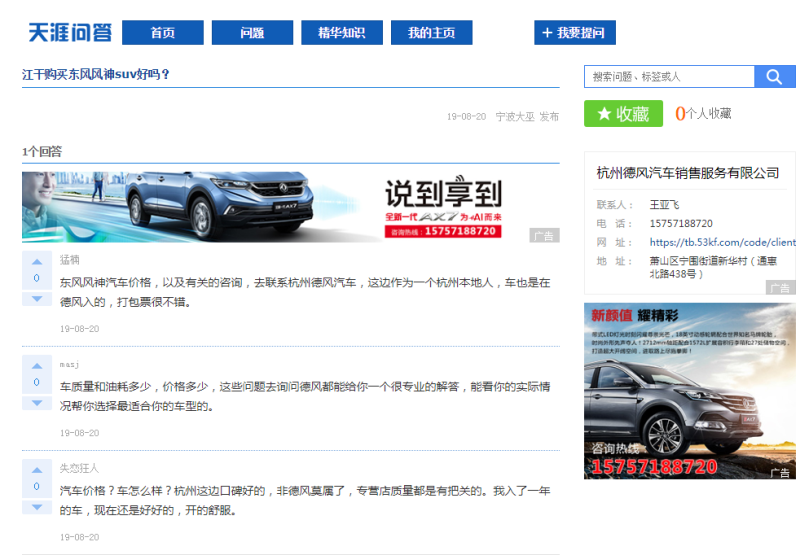The image size is (800, 555).
Task: Click company name 杭州德风汽车销售服务有限公司
Action: pyautogui.click(x=688, y=173)
